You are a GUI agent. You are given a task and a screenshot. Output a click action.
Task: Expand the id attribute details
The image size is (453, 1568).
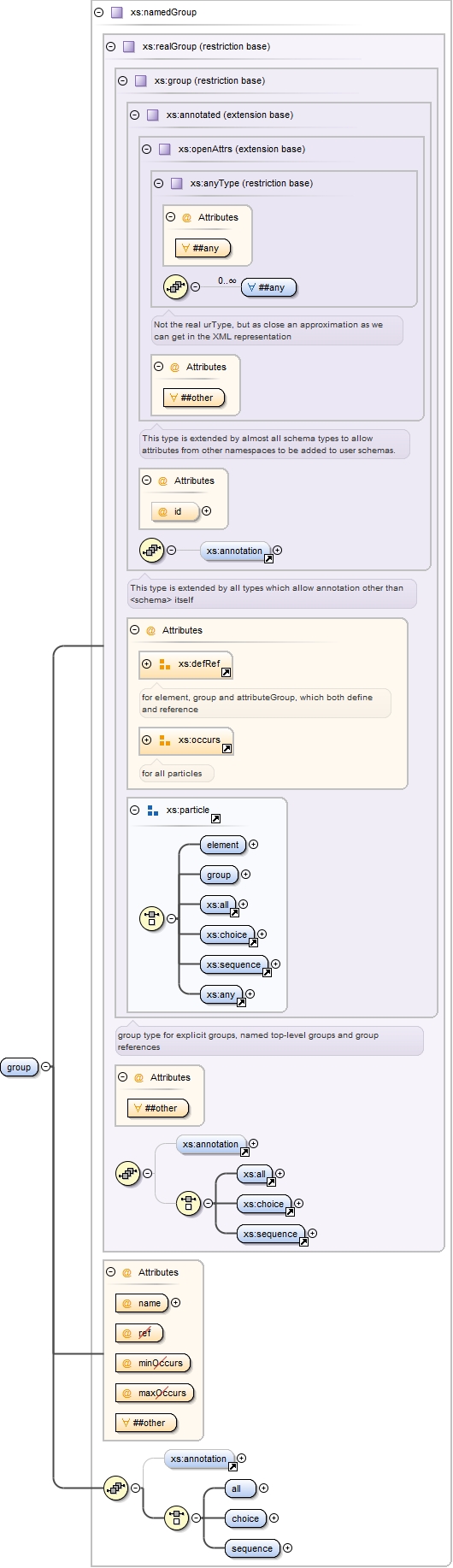coord(206,511)
